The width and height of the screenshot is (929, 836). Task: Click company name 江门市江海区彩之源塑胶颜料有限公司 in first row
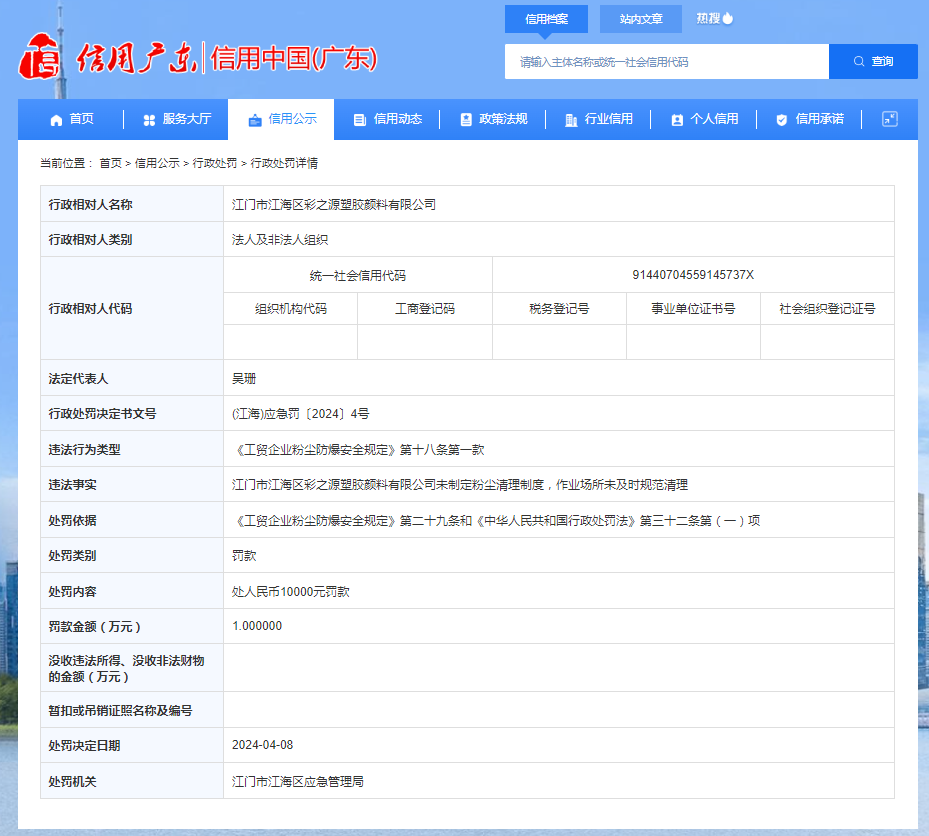334,204
